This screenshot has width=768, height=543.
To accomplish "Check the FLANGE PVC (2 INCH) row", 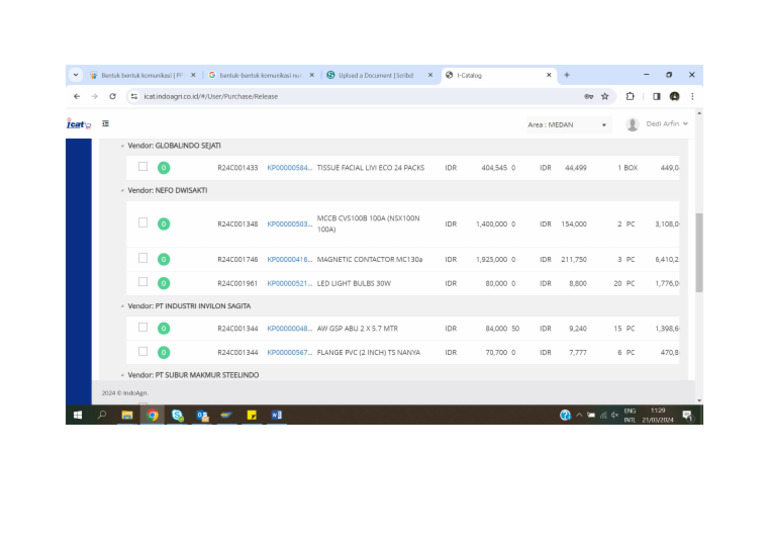I will tap(143, 351).
